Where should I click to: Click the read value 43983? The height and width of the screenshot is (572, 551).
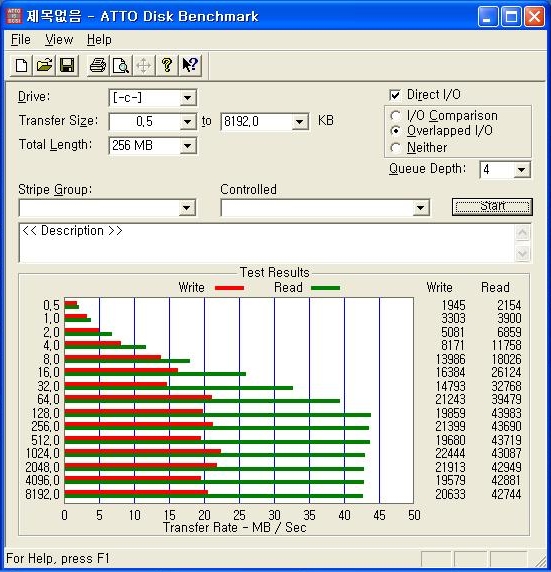coord(506,413)
